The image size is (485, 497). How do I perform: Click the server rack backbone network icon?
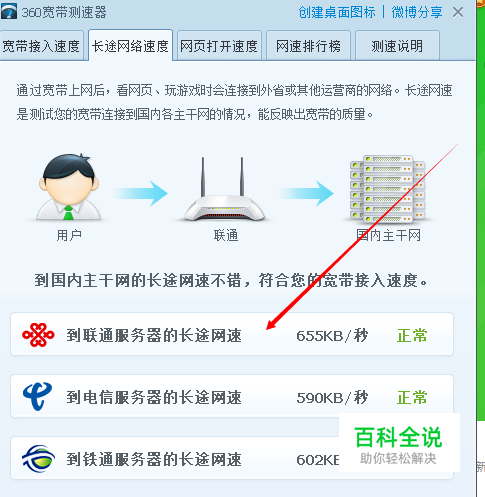[x=388, y=189]
